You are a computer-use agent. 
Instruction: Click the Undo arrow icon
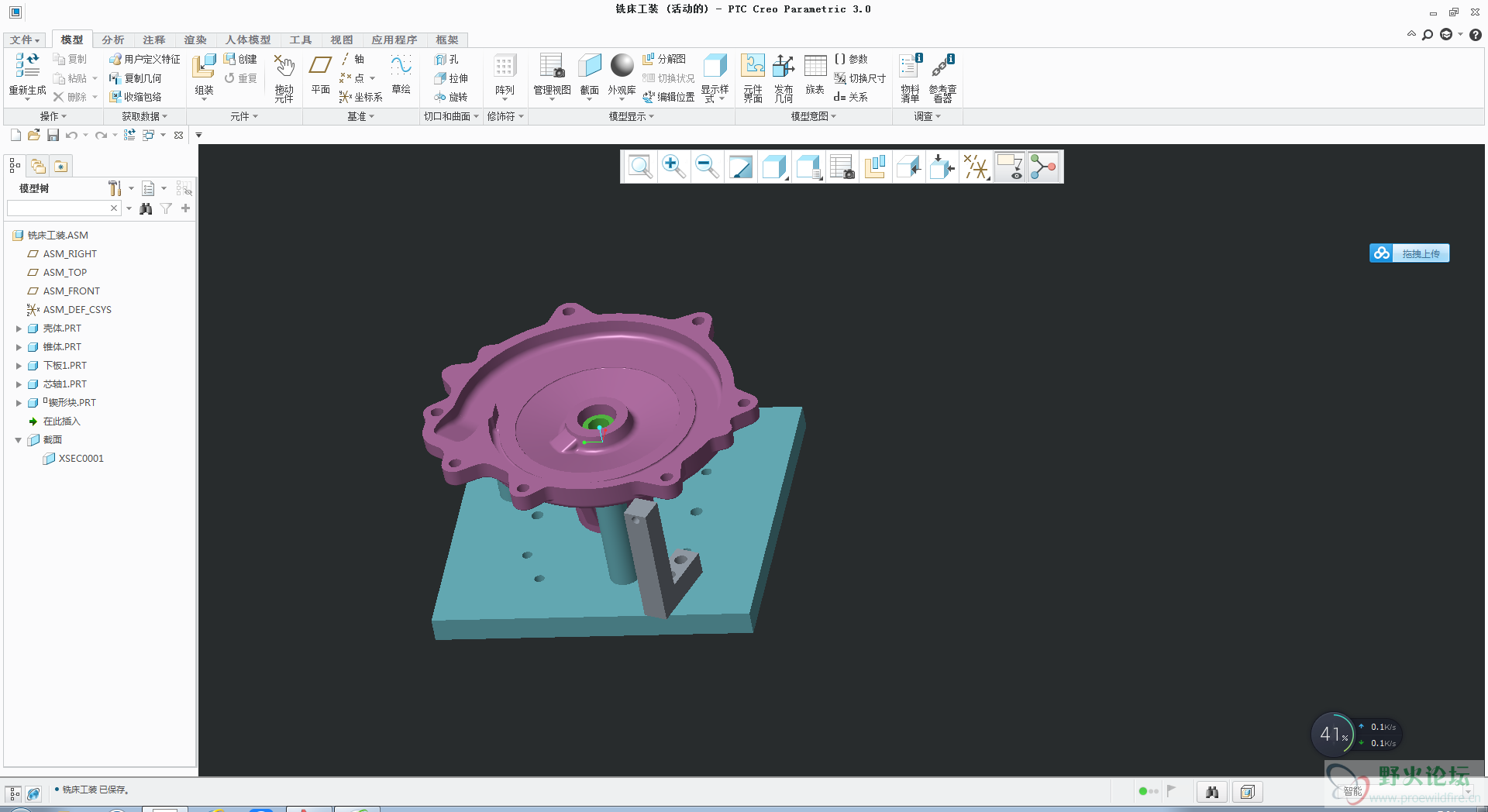71,135
